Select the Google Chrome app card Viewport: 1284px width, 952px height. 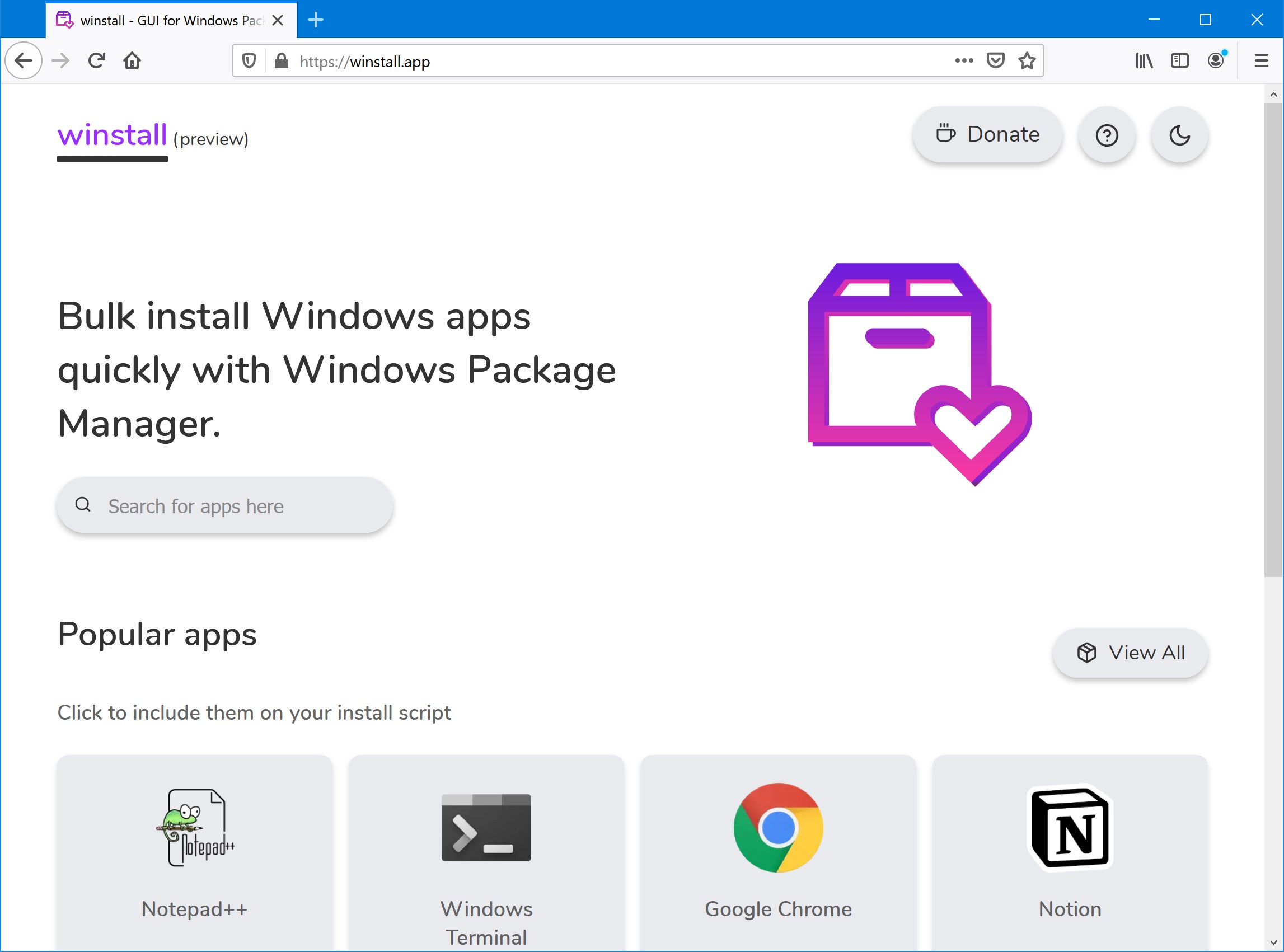click(x=779, y=853)
